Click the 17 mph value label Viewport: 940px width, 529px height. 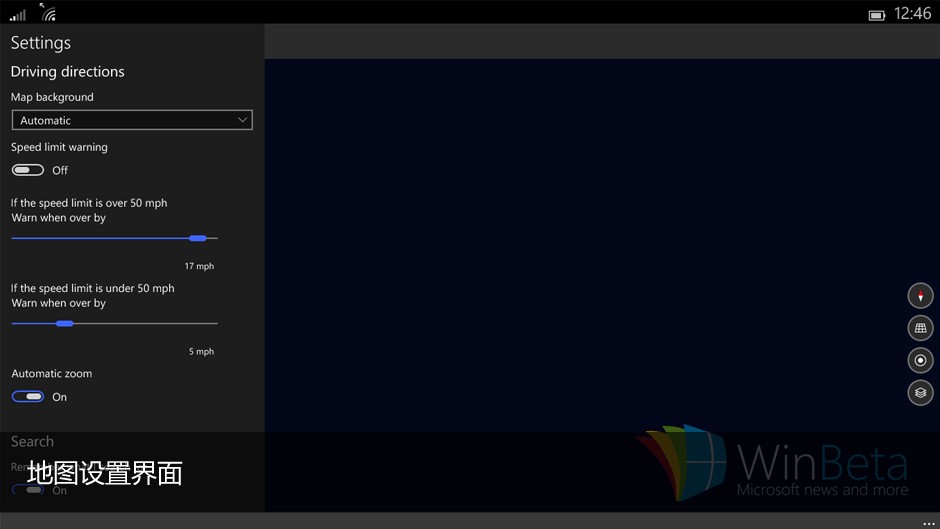click(199, 266)
